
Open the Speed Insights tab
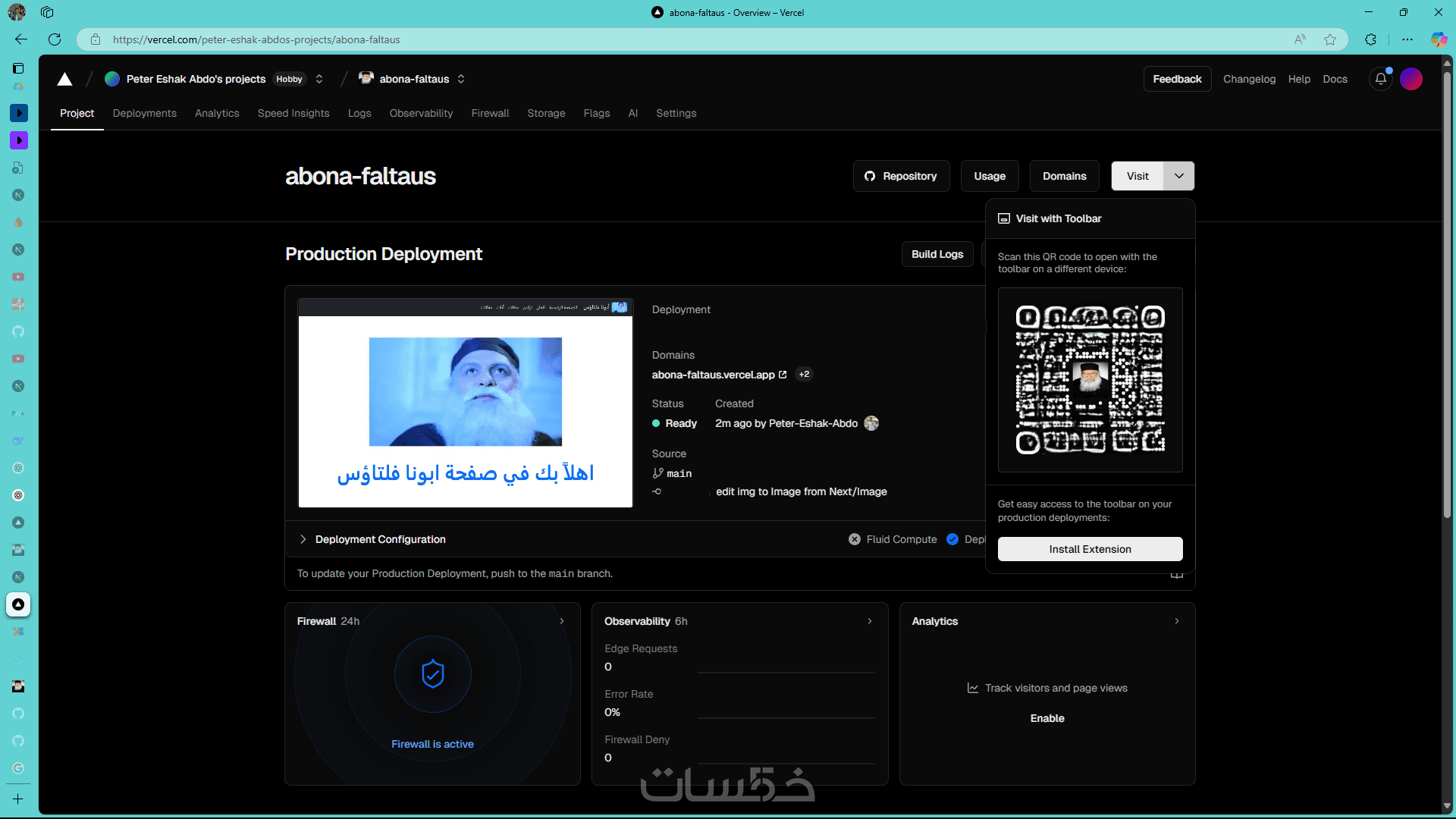(293, 113)
